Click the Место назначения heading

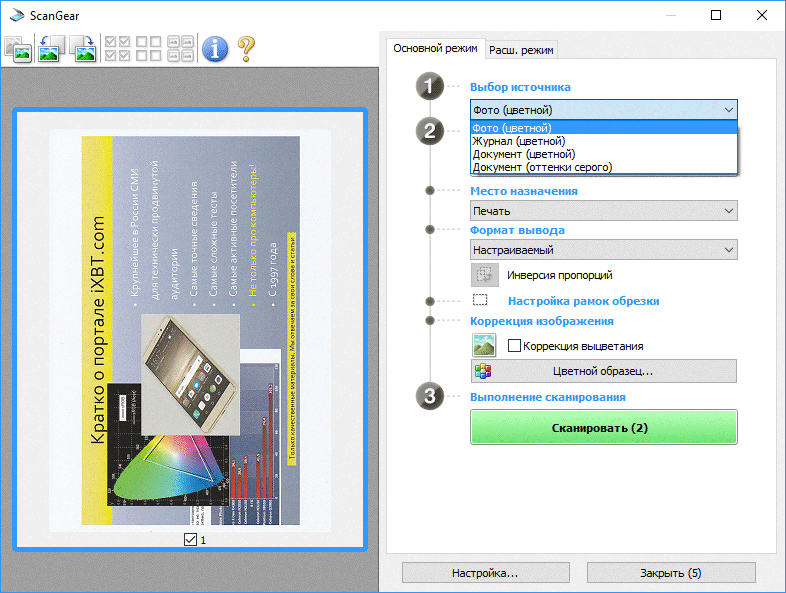point(523,191)
